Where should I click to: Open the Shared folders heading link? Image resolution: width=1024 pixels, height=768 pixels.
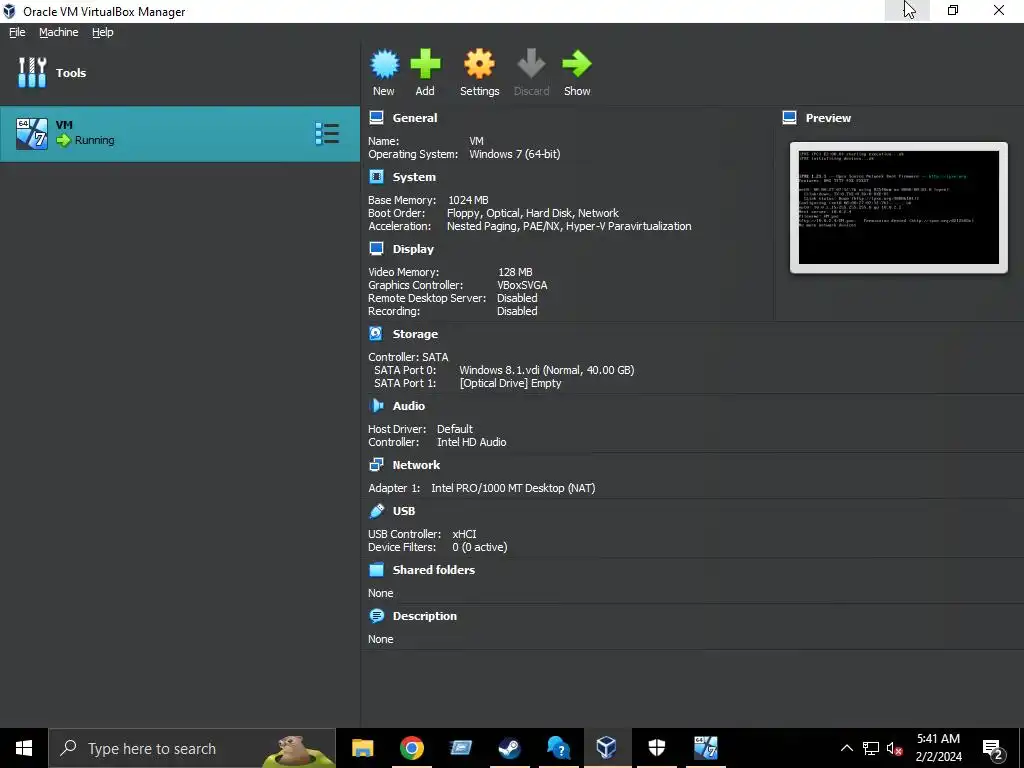(x=434, y=569)
